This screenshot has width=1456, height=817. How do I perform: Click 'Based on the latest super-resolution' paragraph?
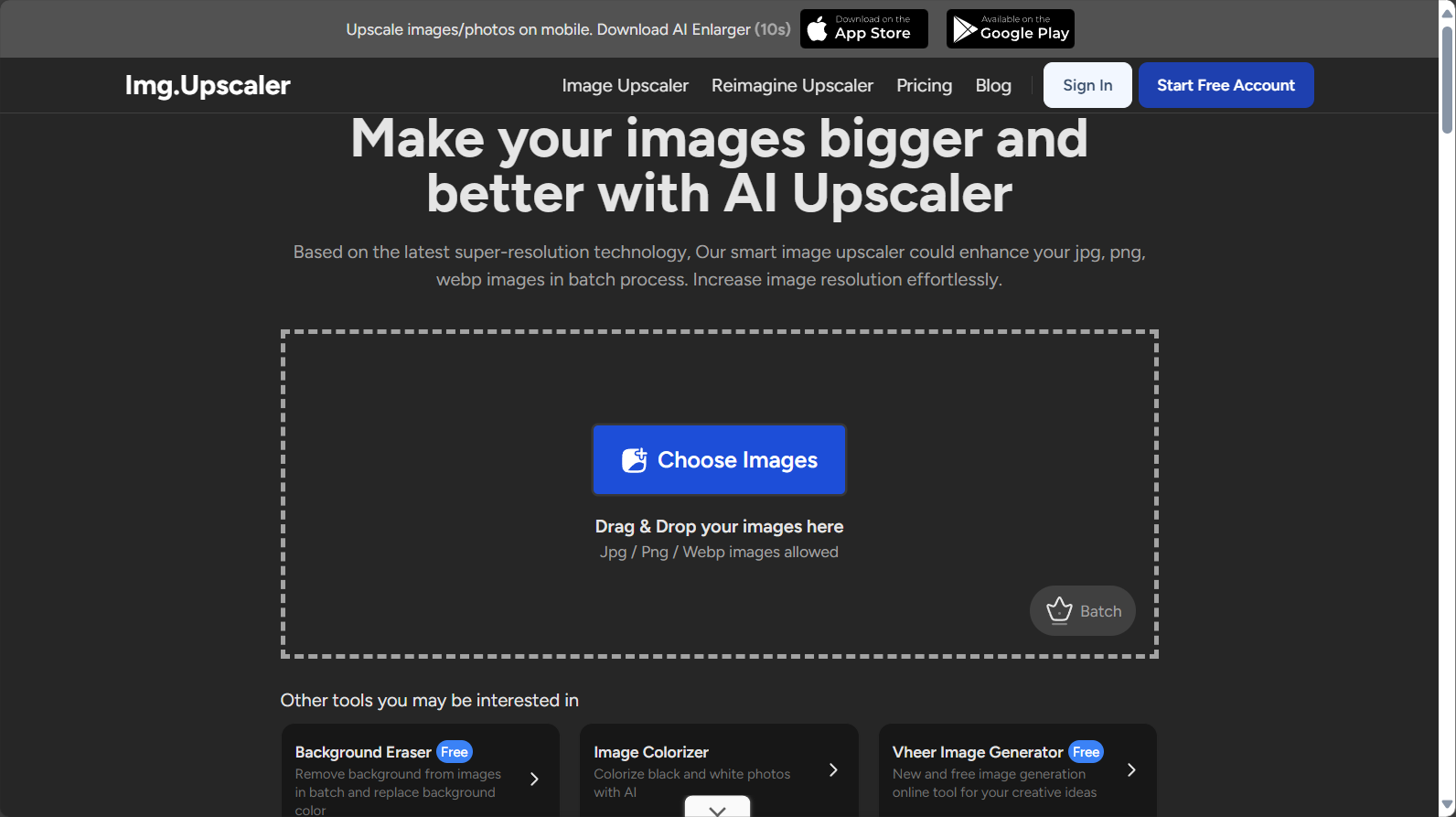pyautogui.click(x=719, y=265)
